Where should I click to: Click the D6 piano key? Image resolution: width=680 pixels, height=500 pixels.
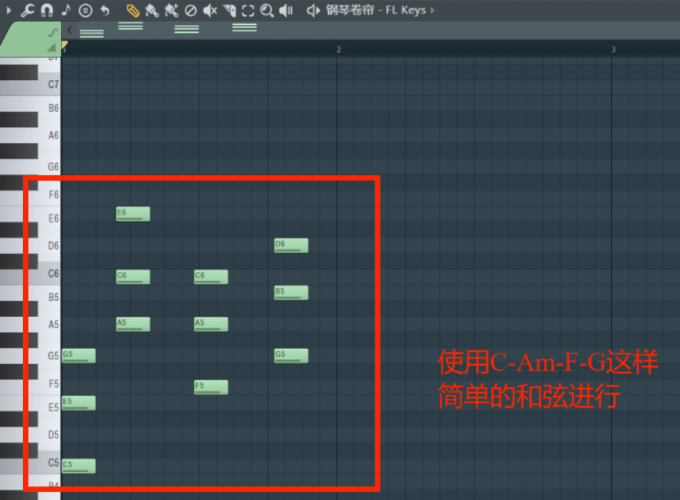click(x=48, y=246)
